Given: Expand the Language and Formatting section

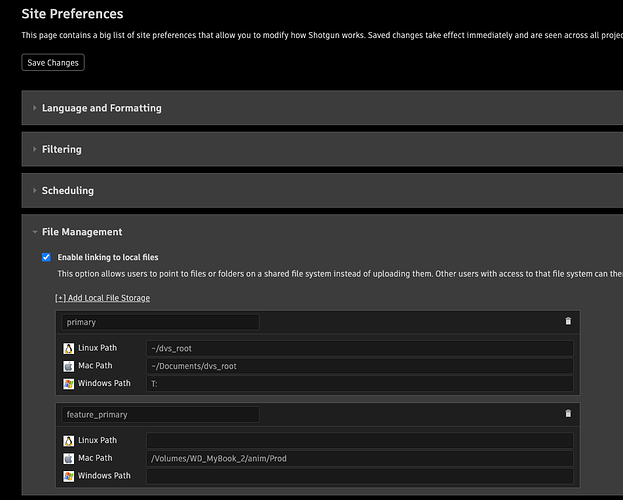Looking at the screenshot, I should click(x=101, y=108).
